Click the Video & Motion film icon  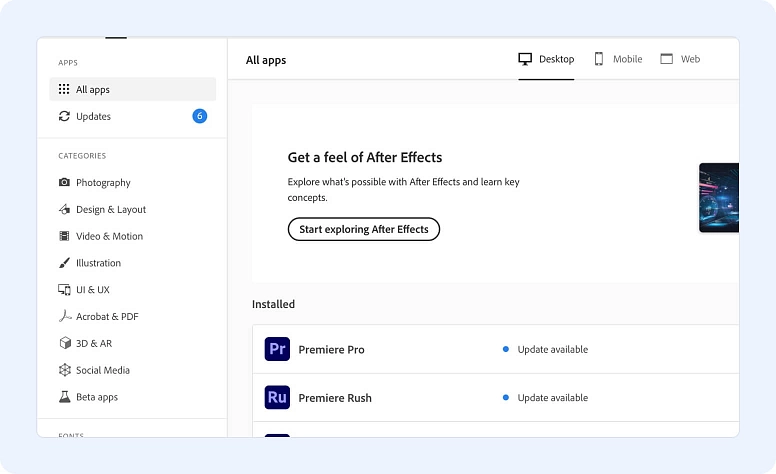(x=64, y=236)
